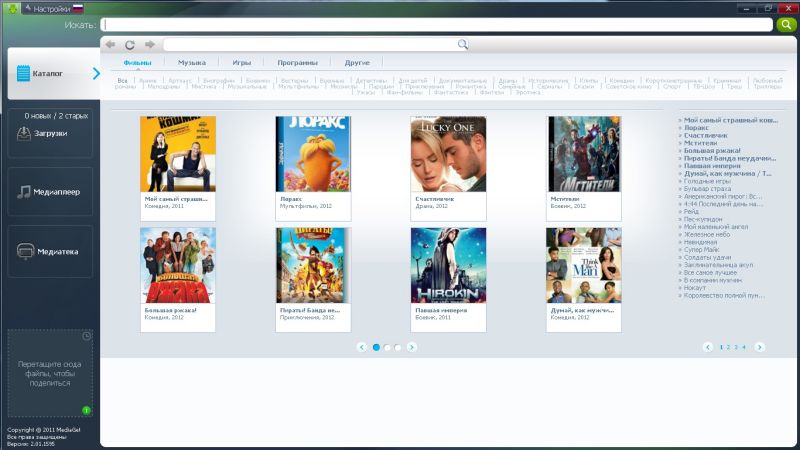Open the Медиатека section

[50, 252]
